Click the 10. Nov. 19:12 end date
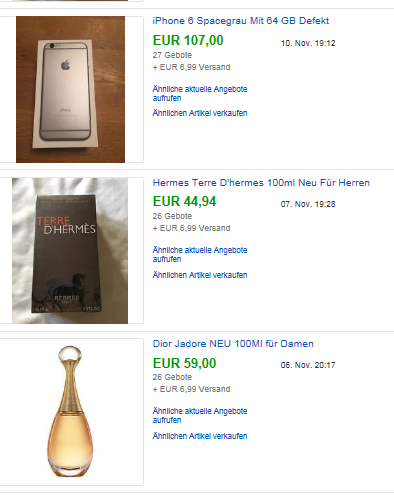This screenshot has height=495, width=394. (308, 43)
